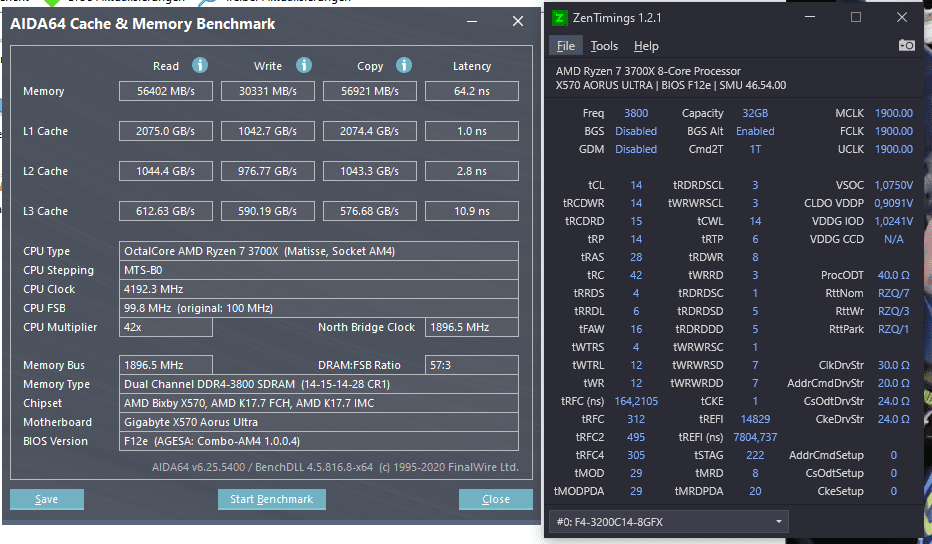Click L2 Cache Read value 1044.4 GB/s
This screenshot has height=544, width=932.
pos(166,171)
